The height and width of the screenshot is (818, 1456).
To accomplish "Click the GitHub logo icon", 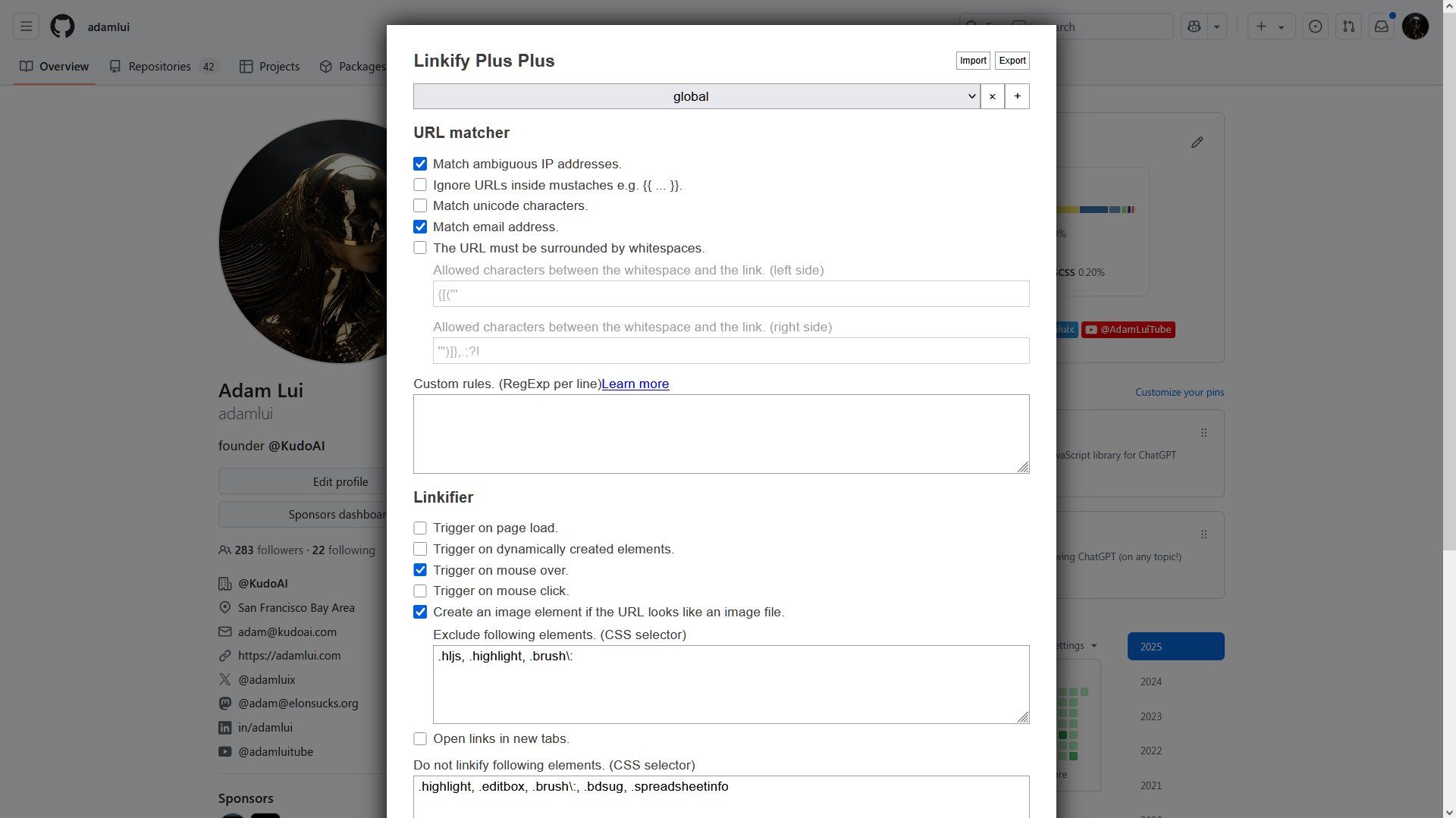I will [62, 27].
